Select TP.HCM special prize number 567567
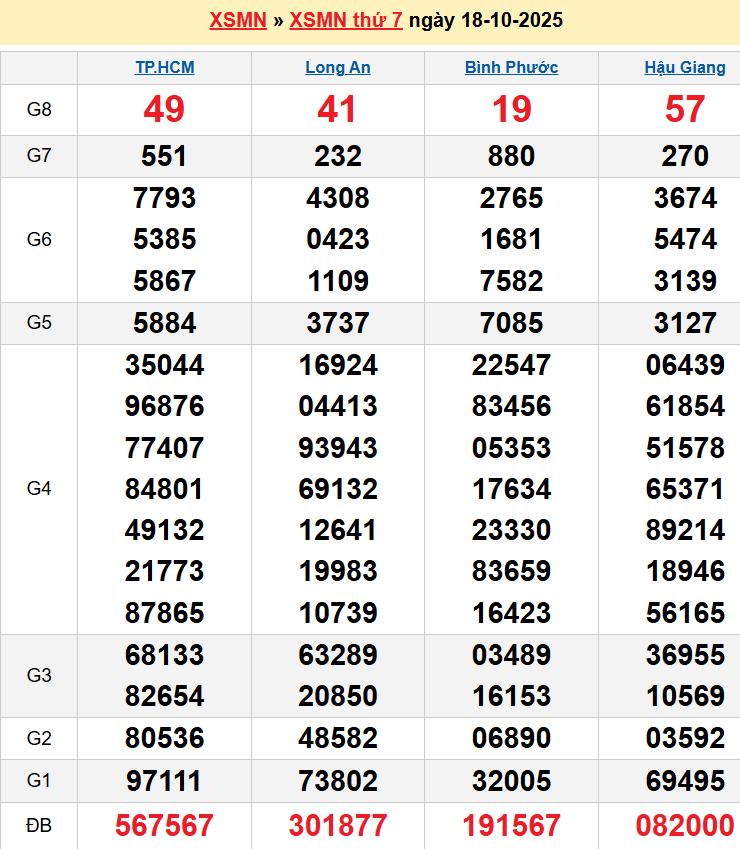Screen dimensions: 740x849 164,825
